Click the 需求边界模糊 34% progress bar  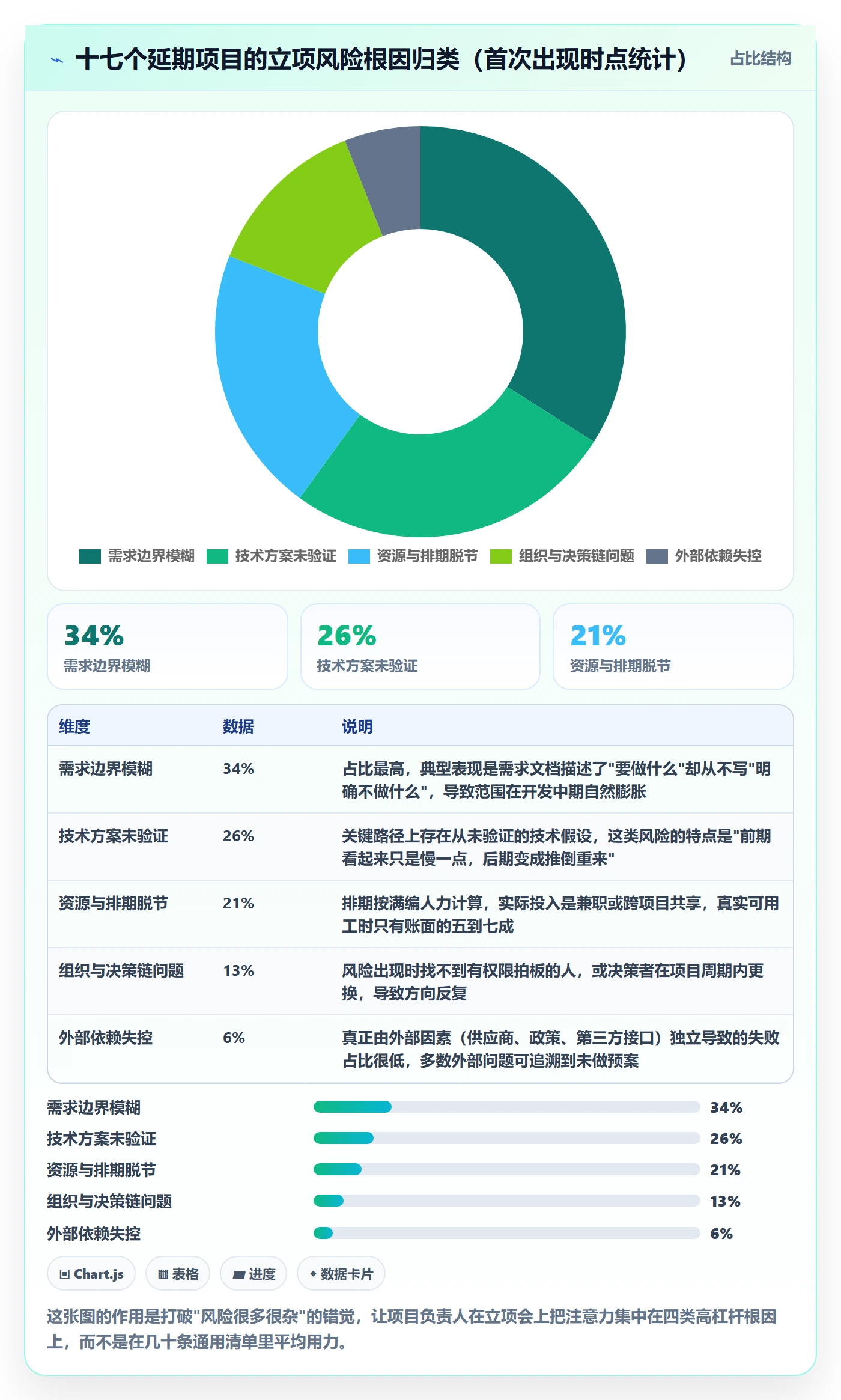[507, 1107]
